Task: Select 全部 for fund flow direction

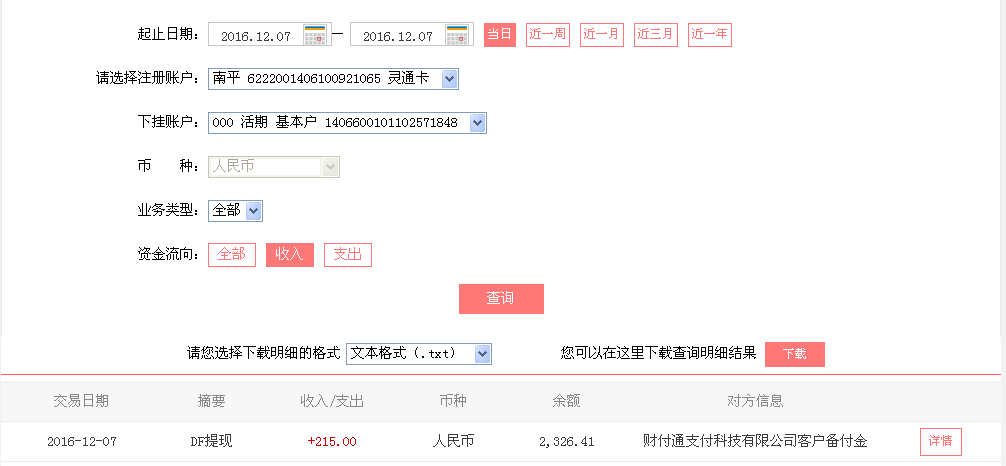Action: tap(232, 255)
